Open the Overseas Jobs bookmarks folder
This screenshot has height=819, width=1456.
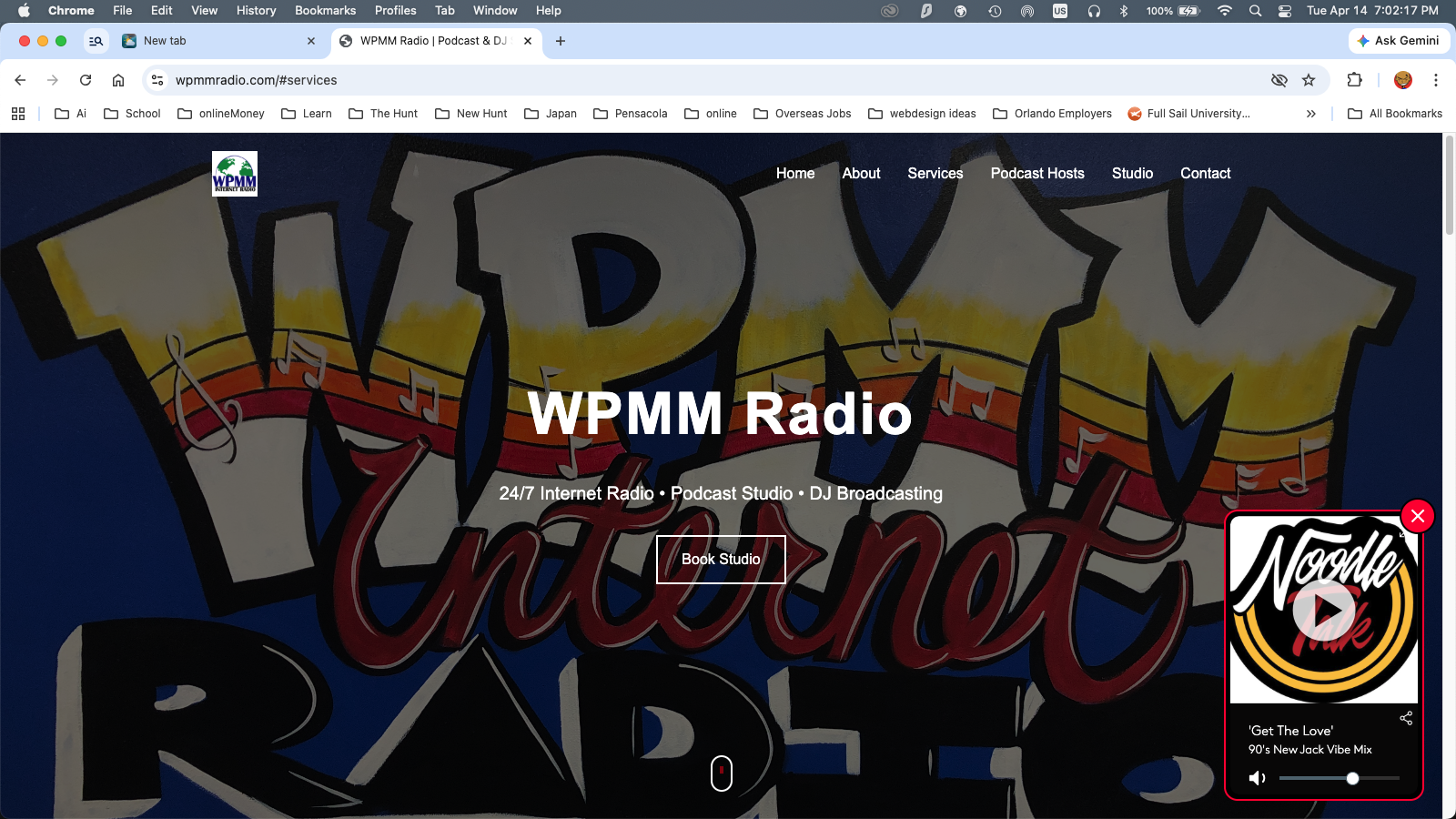point(803,114)
